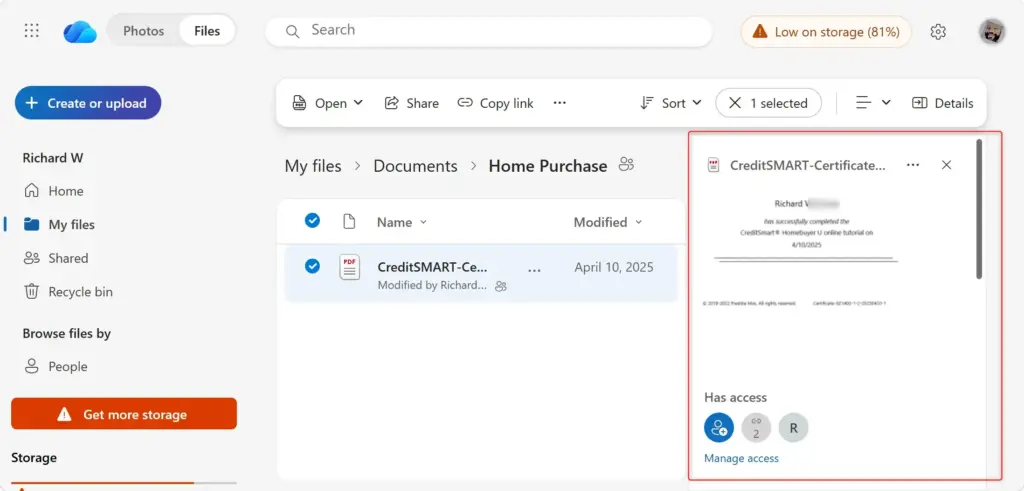Navigate to Documents breadcrumb
The width and height of the screenshot is (1024, 491).
point(415,166)
